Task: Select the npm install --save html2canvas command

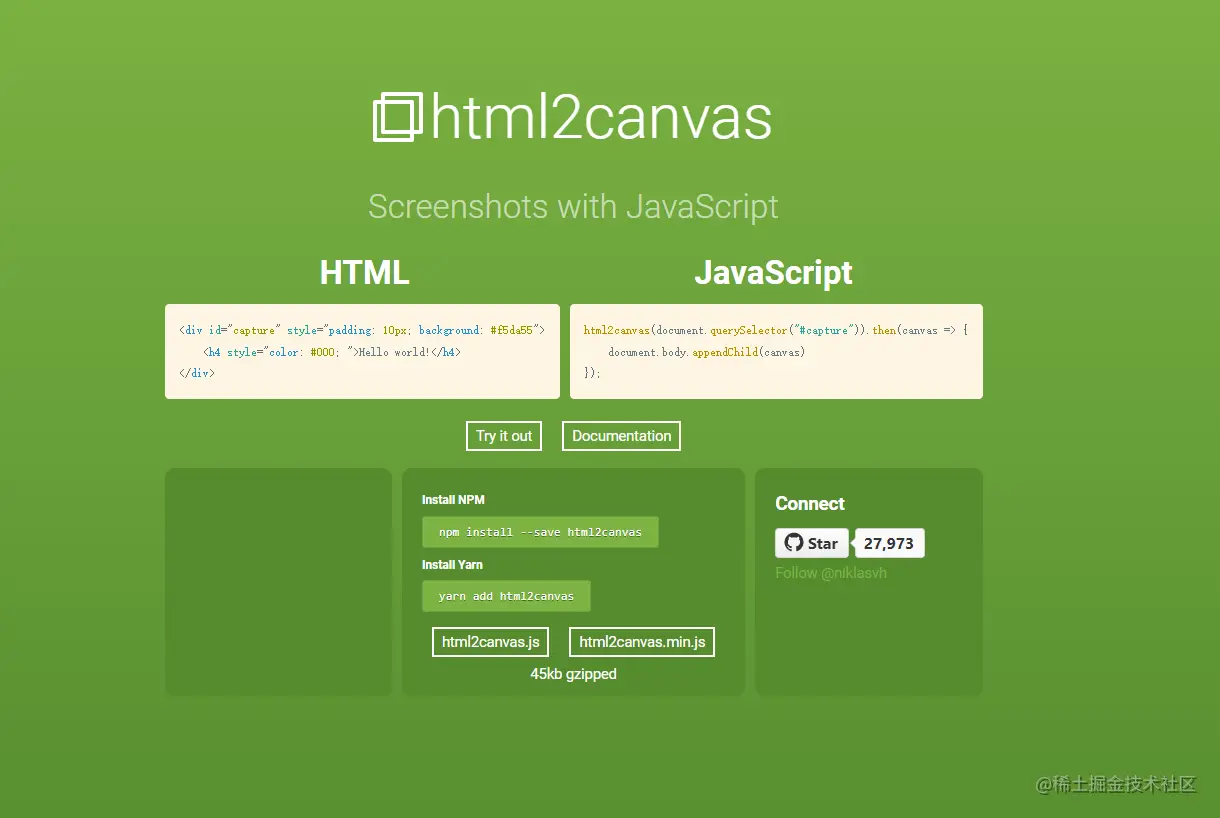Action: click(540, 532)
